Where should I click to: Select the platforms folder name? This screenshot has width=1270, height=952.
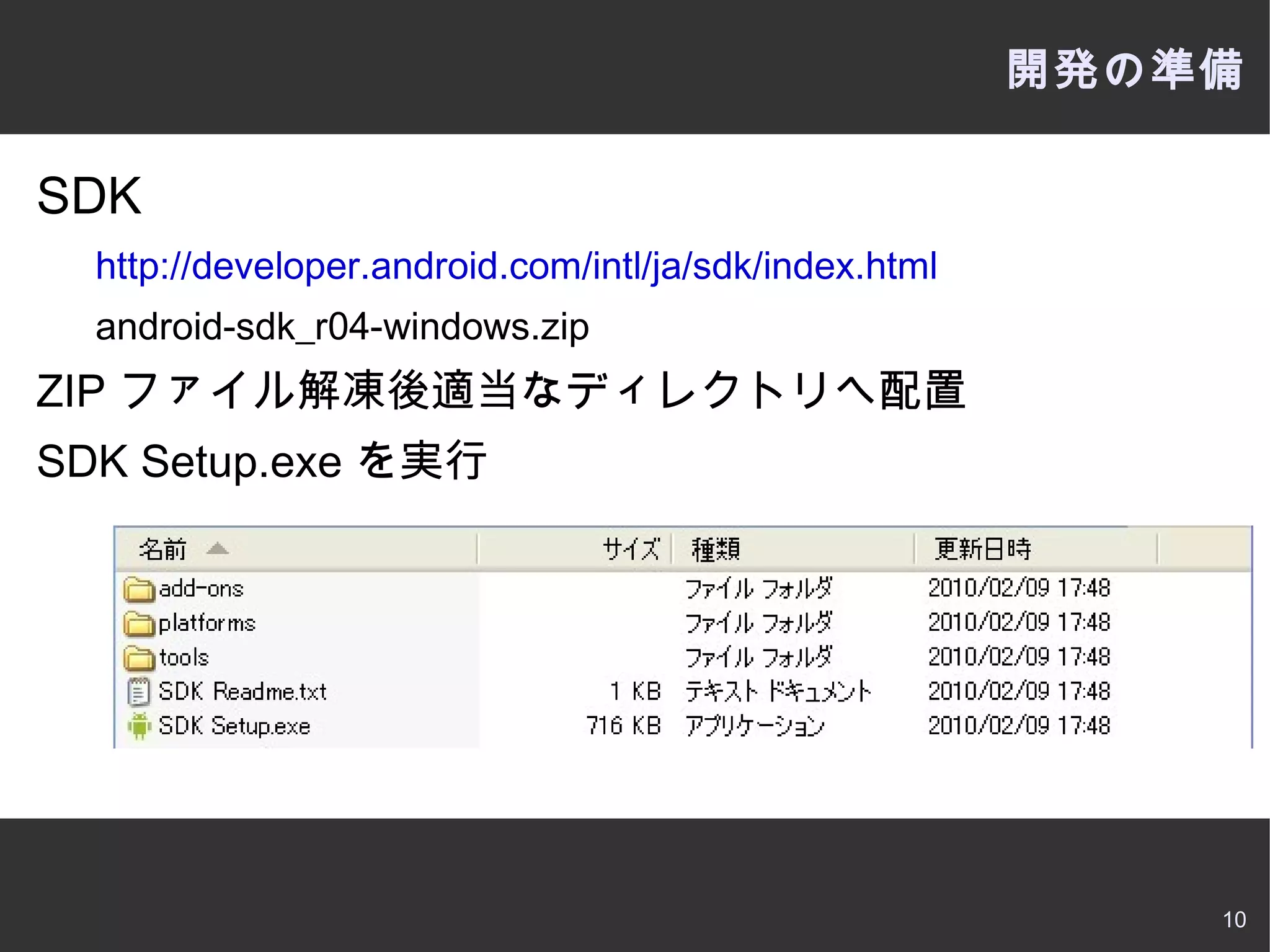207,623
